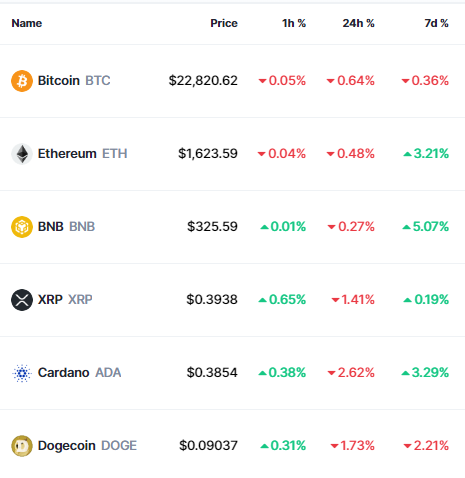Click Ethereum's green 7d up arrow
The width and height of the screenshot is (465, 478).
407,154
